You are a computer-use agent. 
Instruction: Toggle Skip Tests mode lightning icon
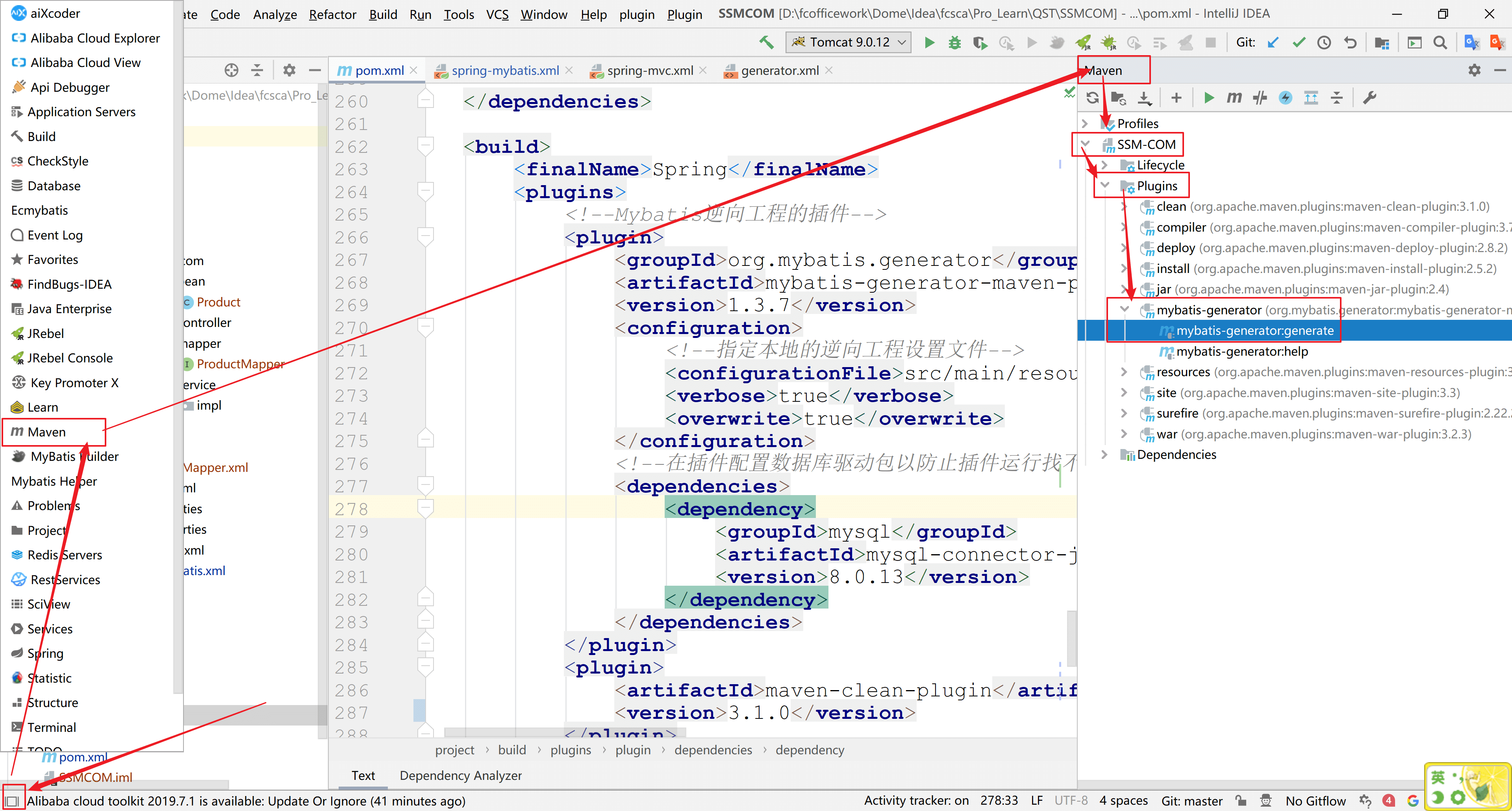pos(1286,98)
